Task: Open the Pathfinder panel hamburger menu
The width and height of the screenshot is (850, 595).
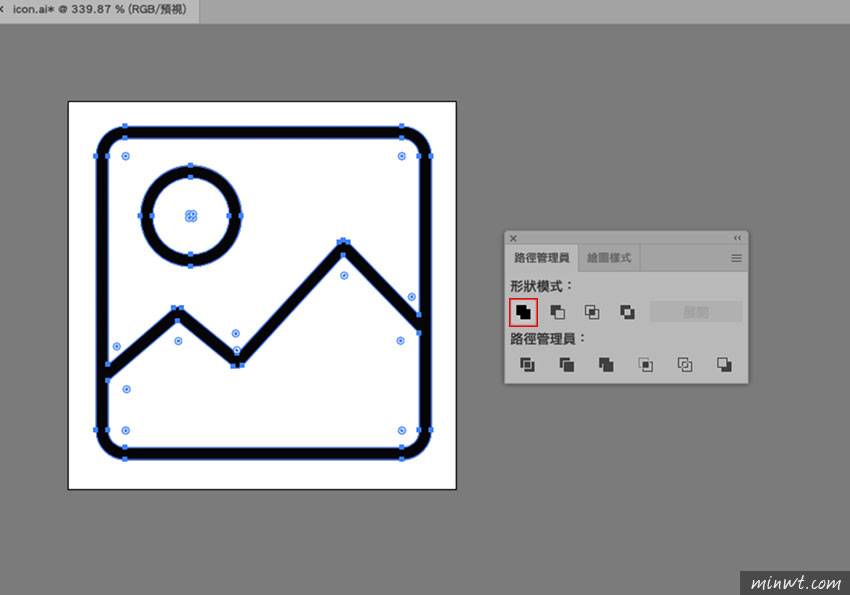Action: click(x=736, y=258)
